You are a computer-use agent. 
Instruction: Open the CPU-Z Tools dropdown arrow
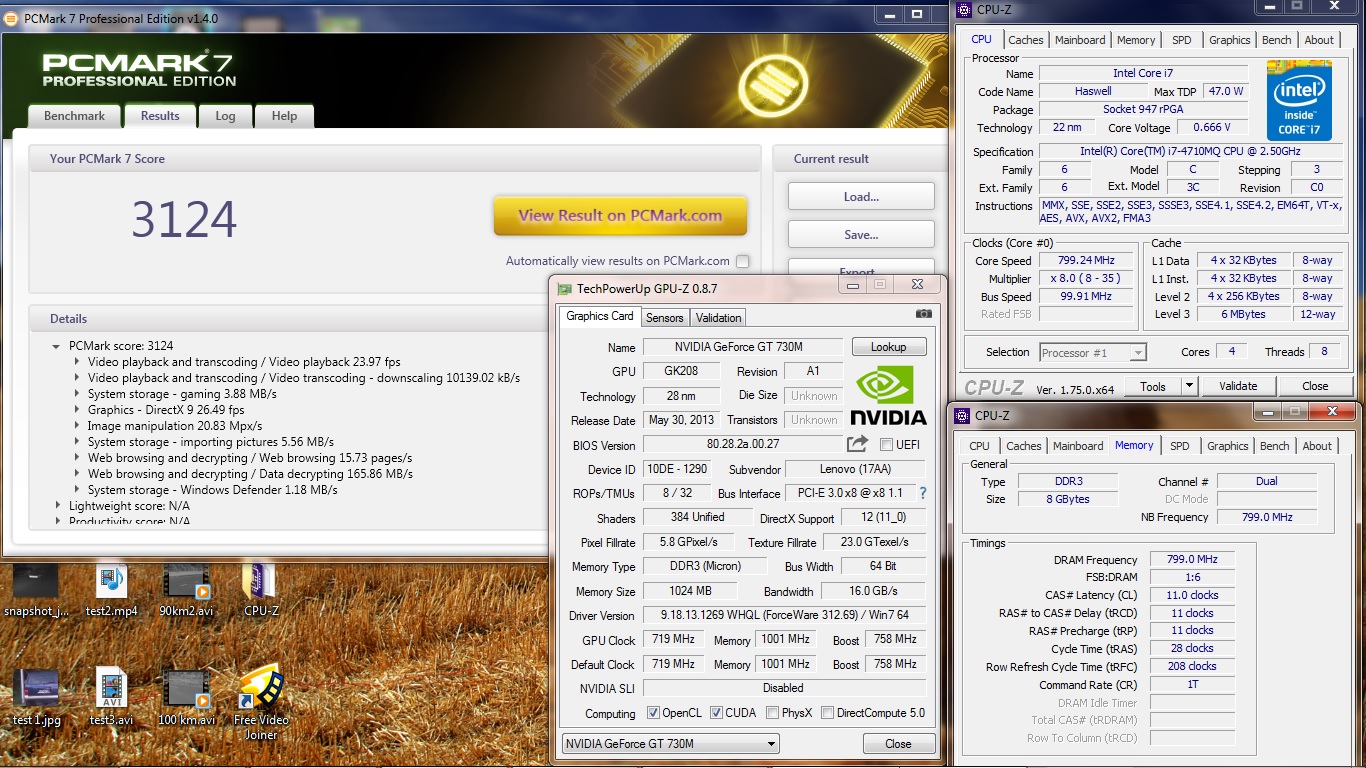(x=1188, y=386)
